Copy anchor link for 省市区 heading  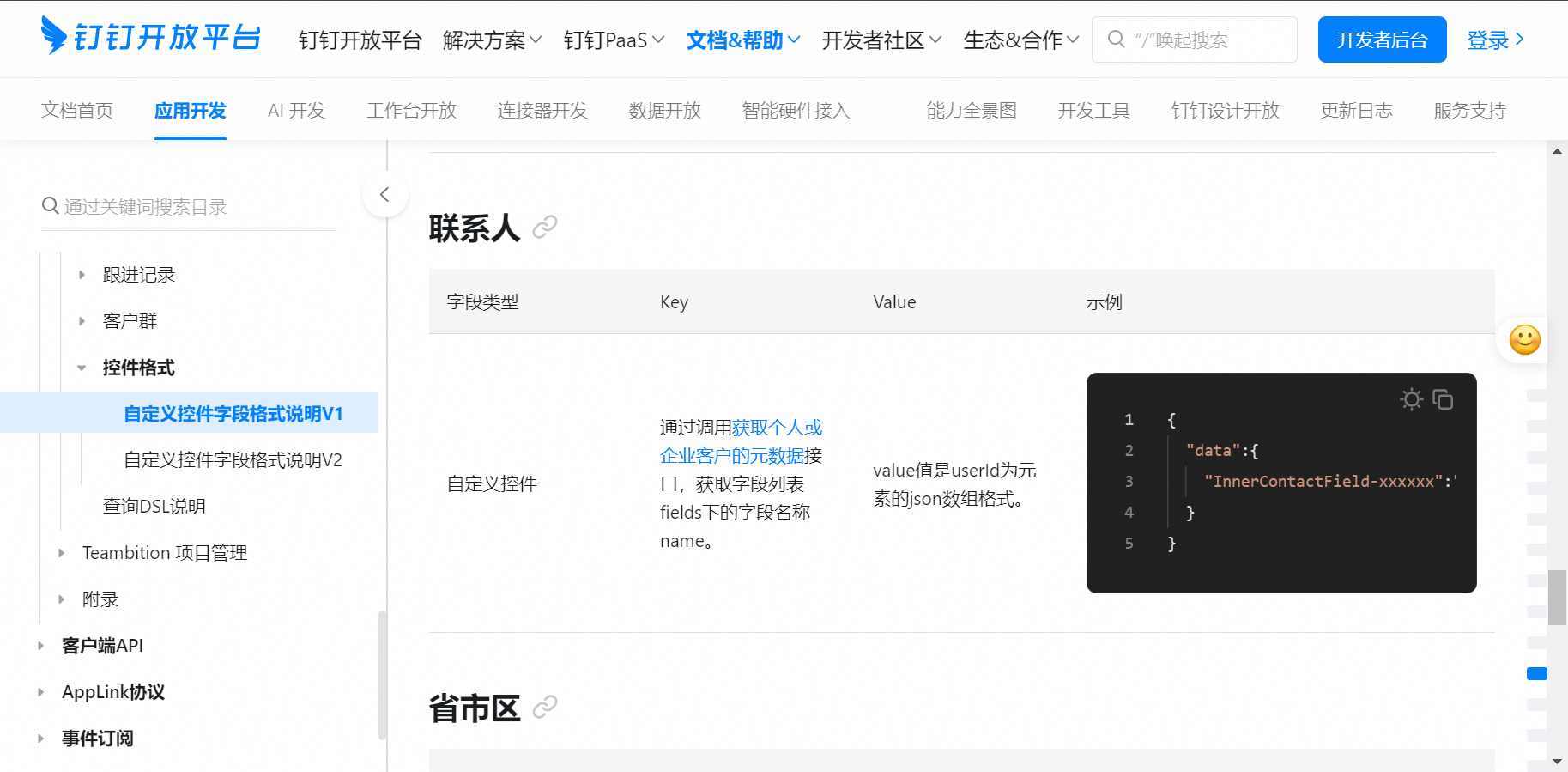point(545,708)
